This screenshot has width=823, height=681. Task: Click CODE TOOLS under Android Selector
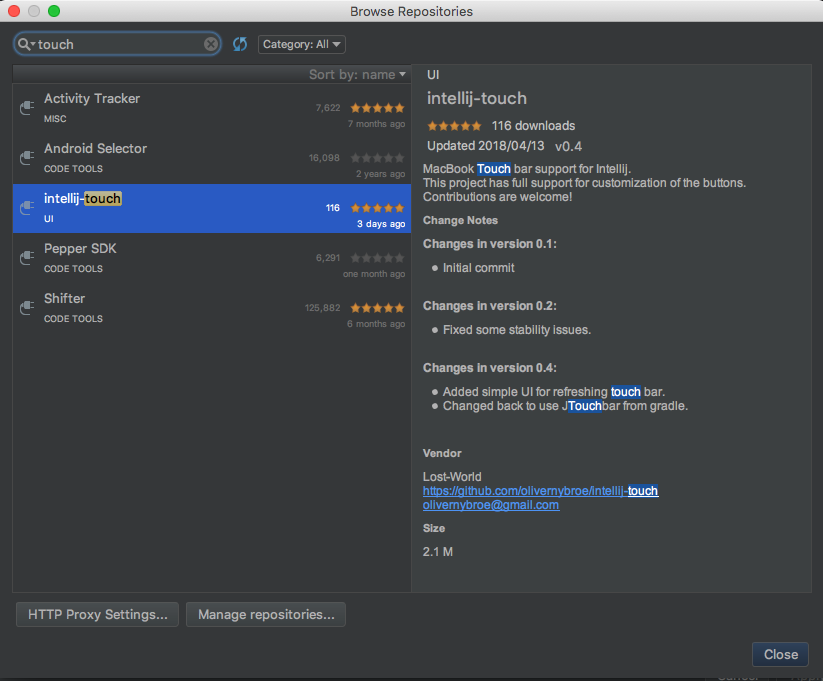coord(73,169)
